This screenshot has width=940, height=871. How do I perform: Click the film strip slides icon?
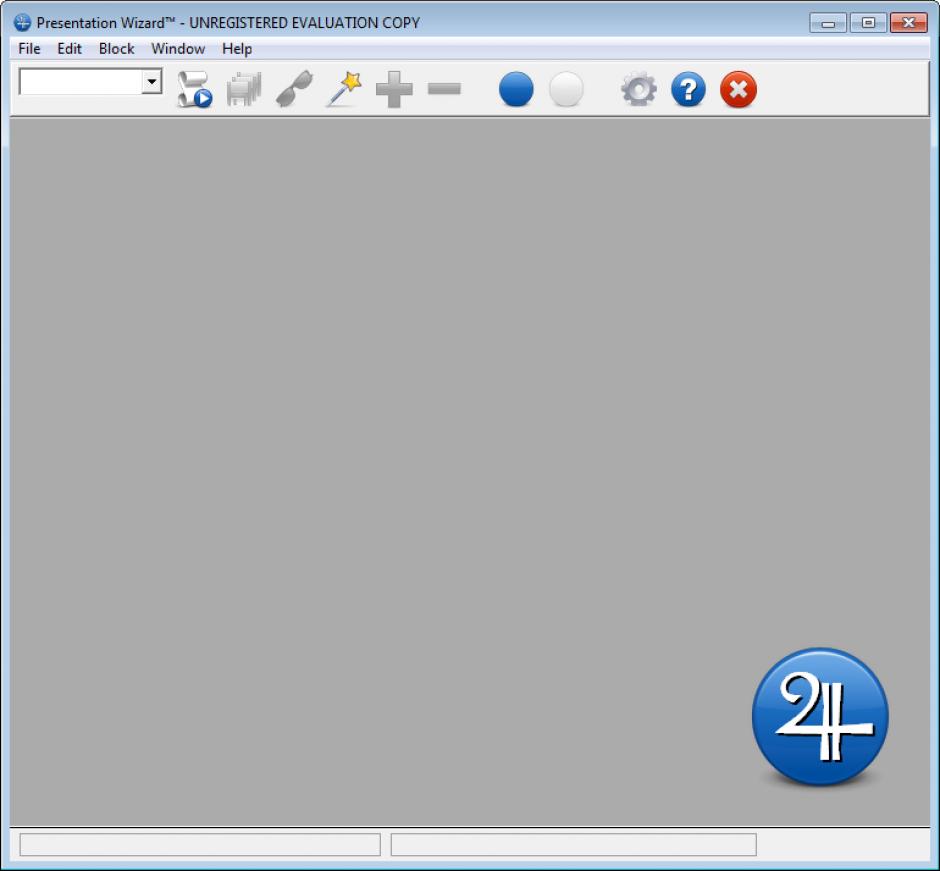coord(243,90)
